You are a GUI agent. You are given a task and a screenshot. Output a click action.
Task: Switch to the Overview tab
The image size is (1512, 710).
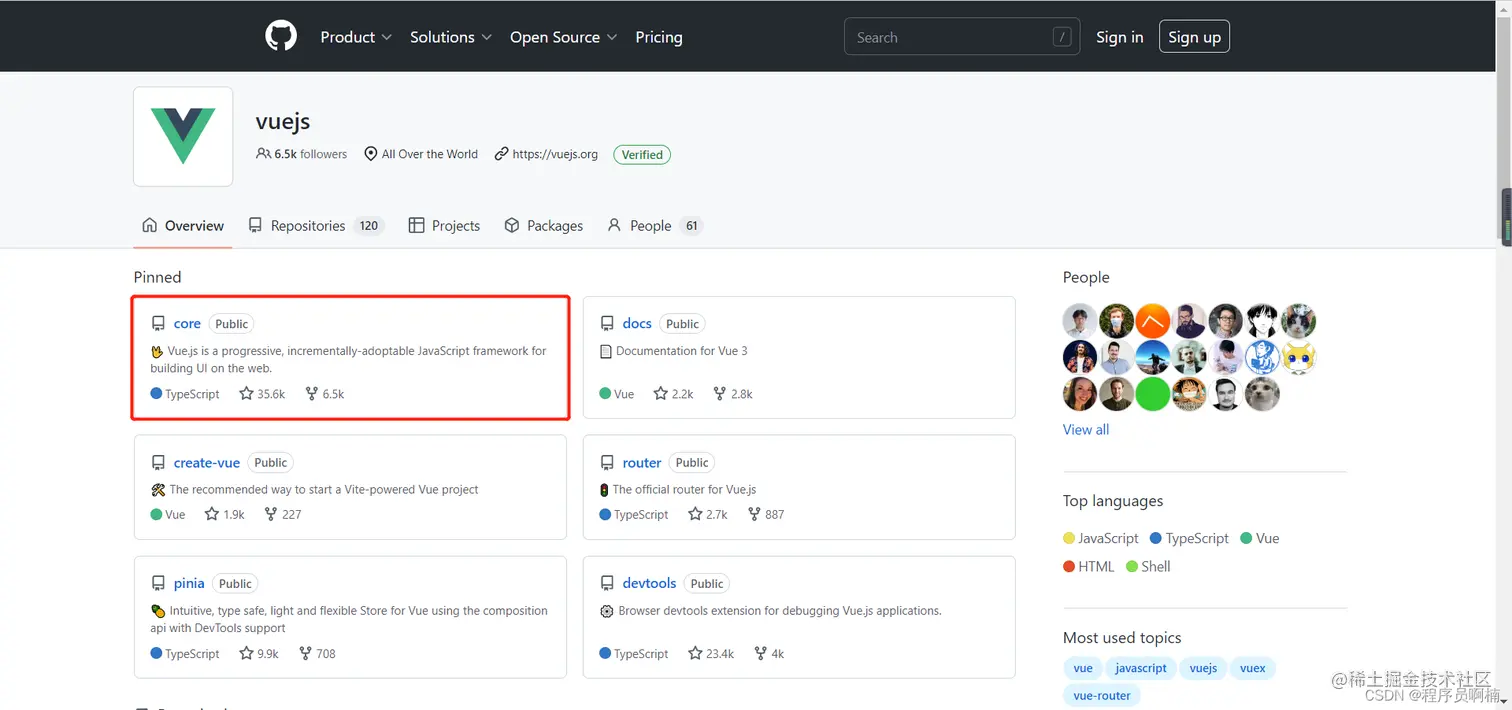click(183, 226)
